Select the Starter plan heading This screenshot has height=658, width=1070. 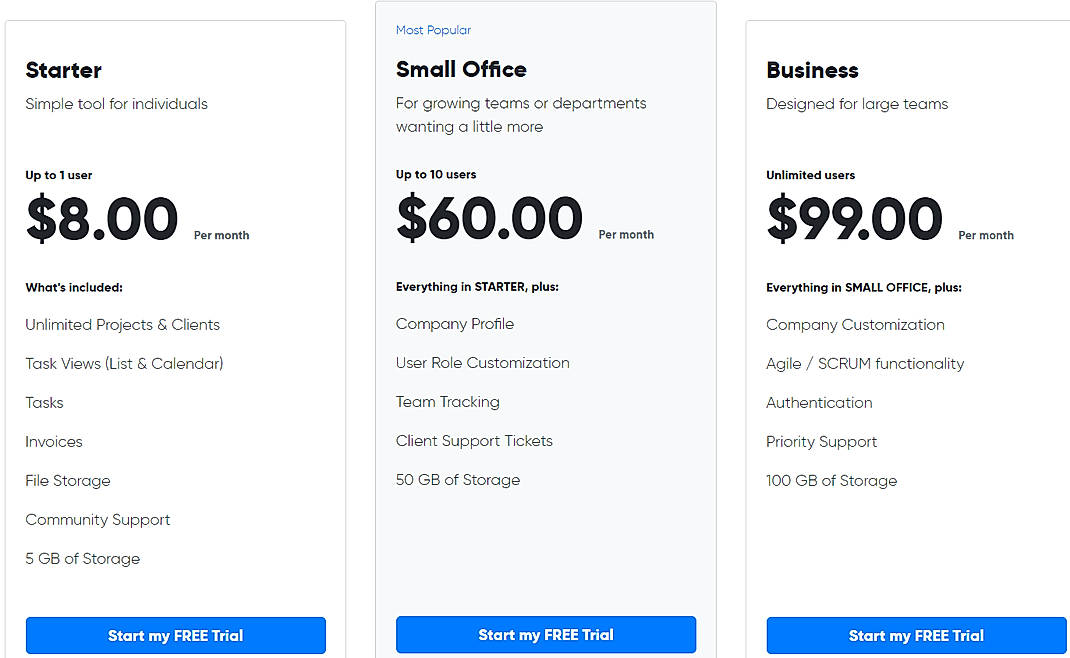click(x=63, y=70)
